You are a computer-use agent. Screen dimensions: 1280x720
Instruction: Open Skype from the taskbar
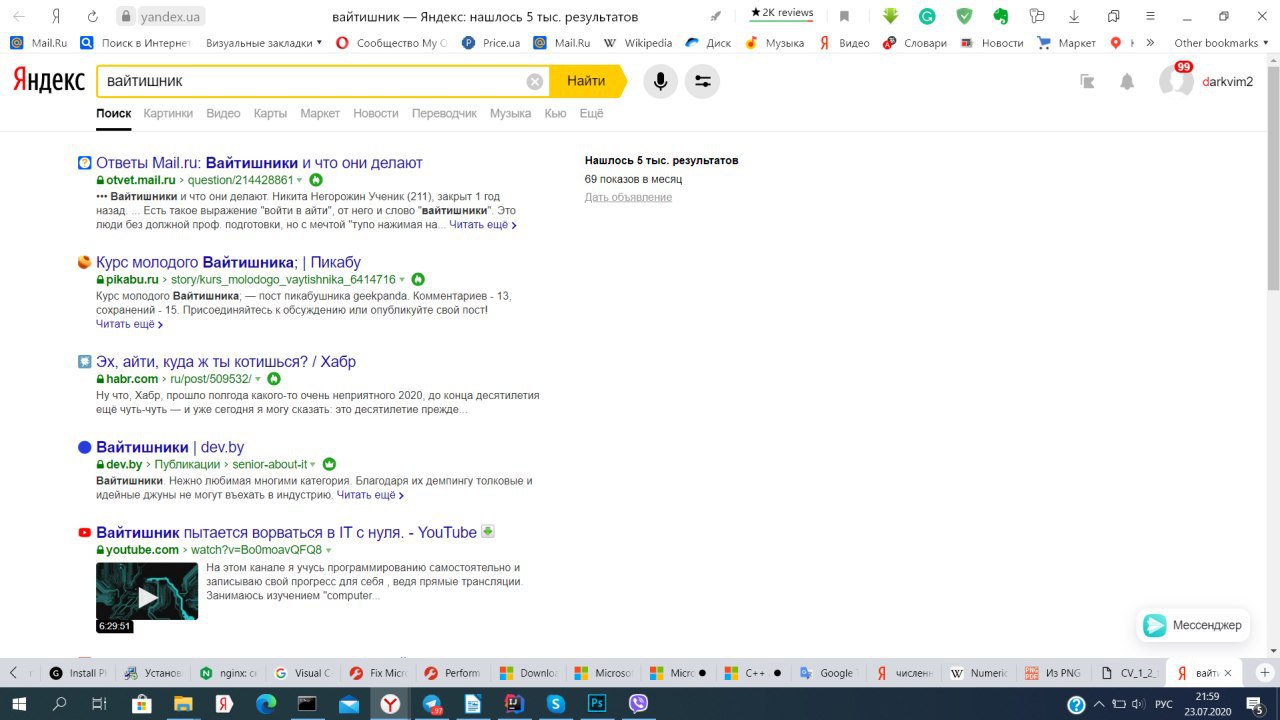pyautogui.click(x=556, y=704)
